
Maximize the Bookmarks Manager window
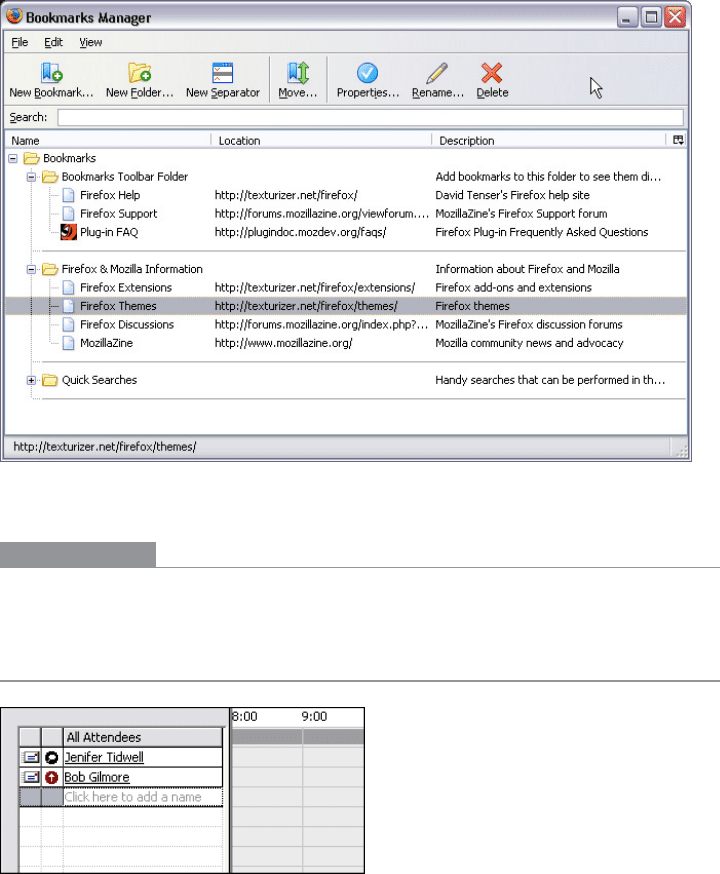[650, 17]
